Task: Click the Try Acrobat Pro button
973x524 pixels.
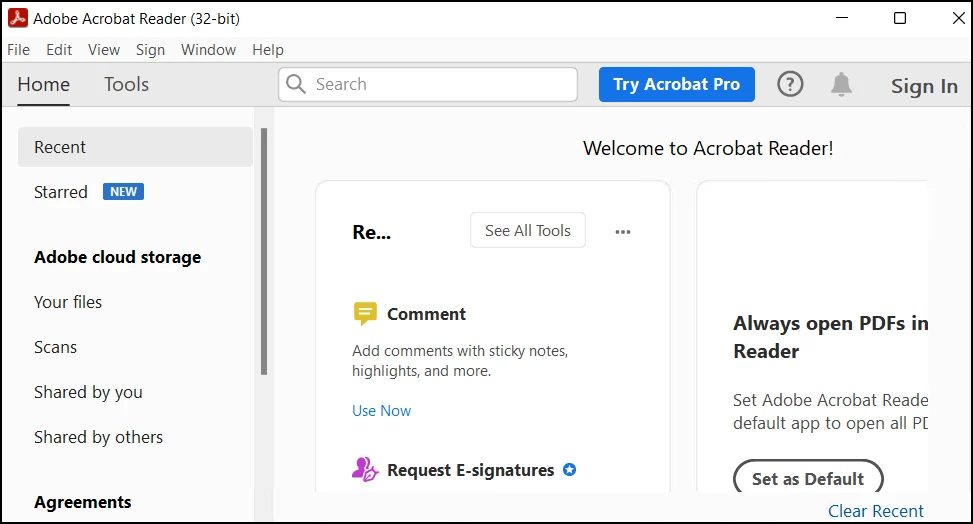Action: [x=676, y=84]
